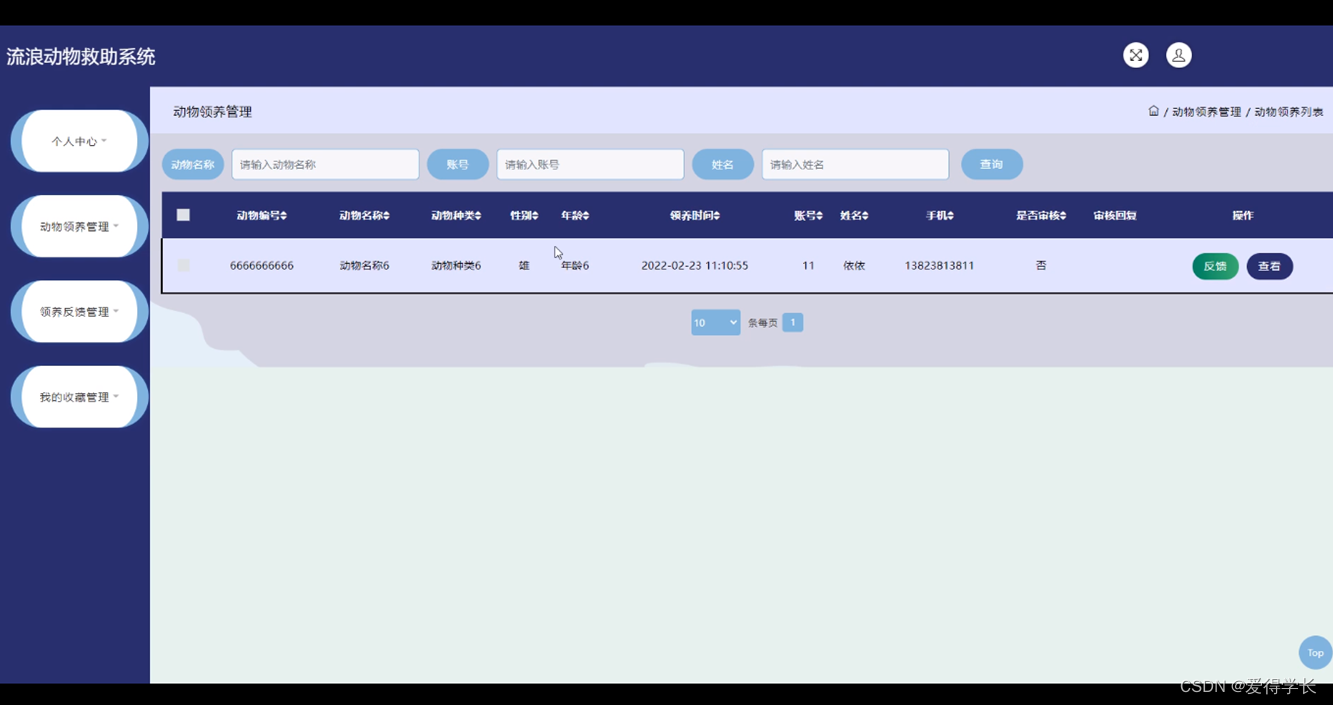
Task: Click the 动物名称 input field
Action: click(x=325, y=164)
